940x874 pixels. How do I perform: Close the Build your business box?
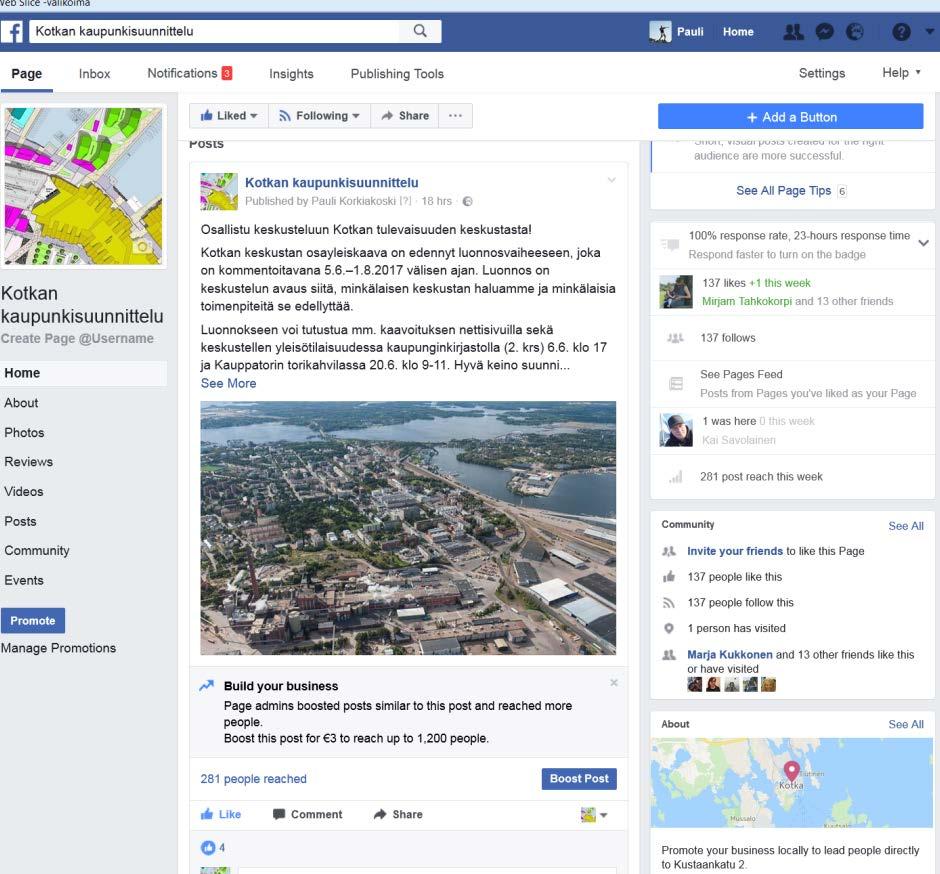(614, 683)
